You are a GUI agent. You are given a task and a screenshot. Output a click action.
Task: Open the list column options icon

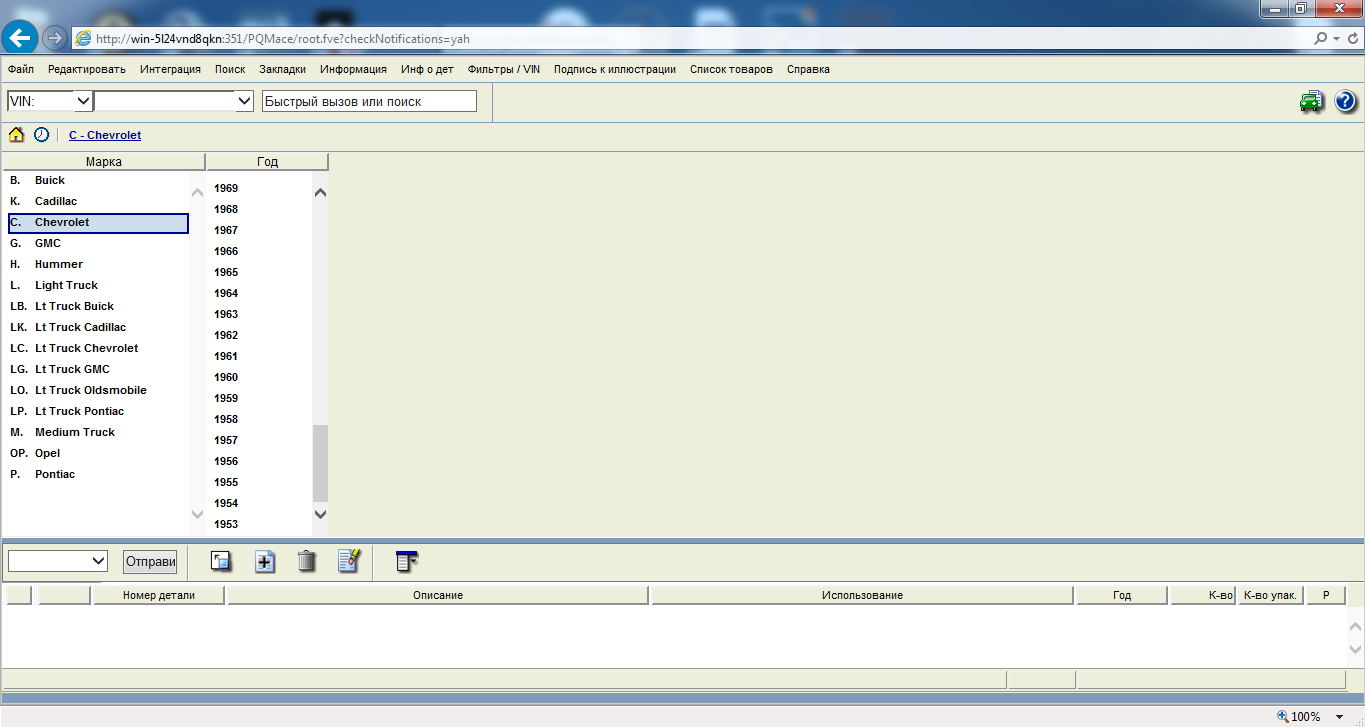point(406,561)
